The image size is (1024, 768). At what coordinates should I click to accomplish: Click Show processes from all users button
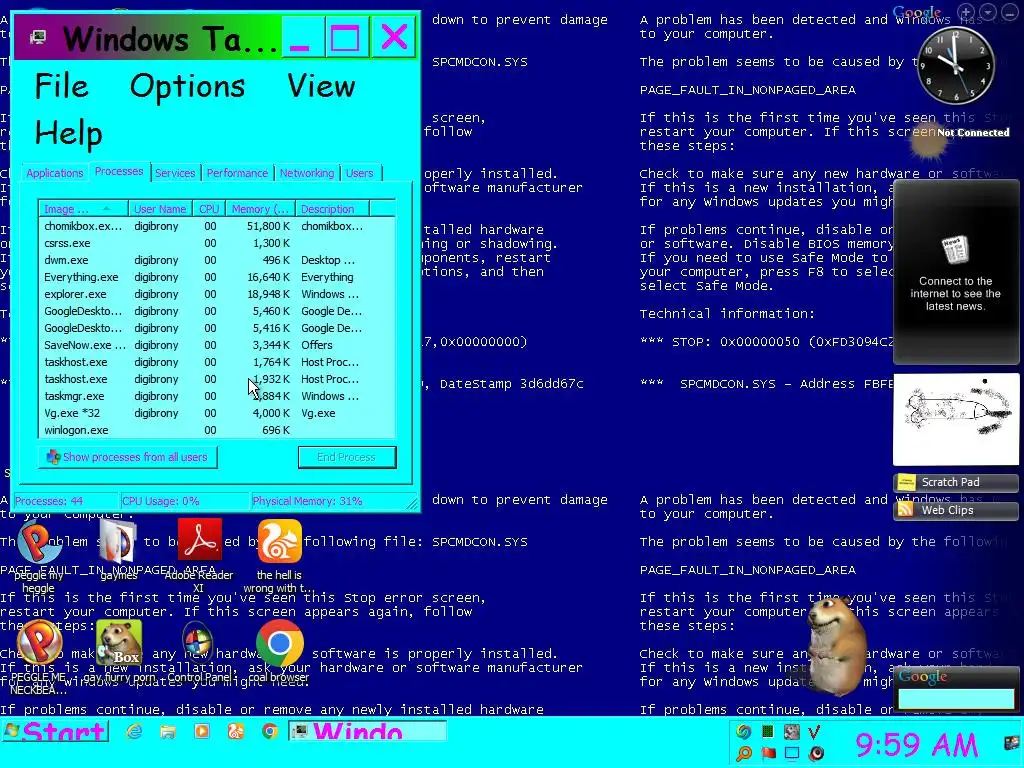pyautogui.click(x=128, y=457)
